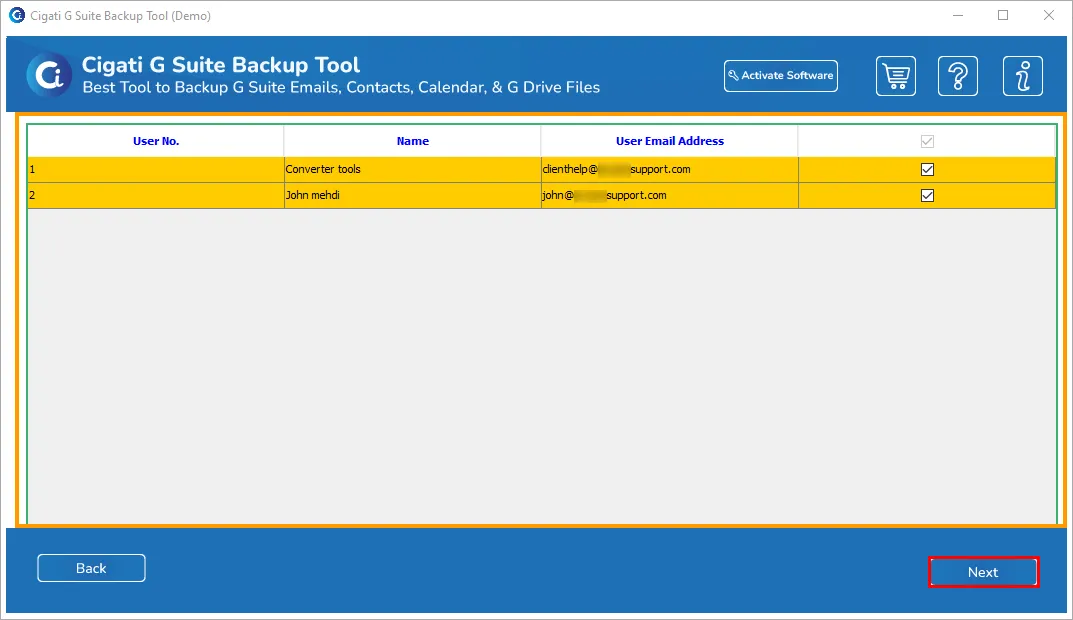The width and height of the screenshot is (1073, 620).
Task: Uncheck the Converter tools user checkbox
Action: pyautogui.click(x=927, y=170)
